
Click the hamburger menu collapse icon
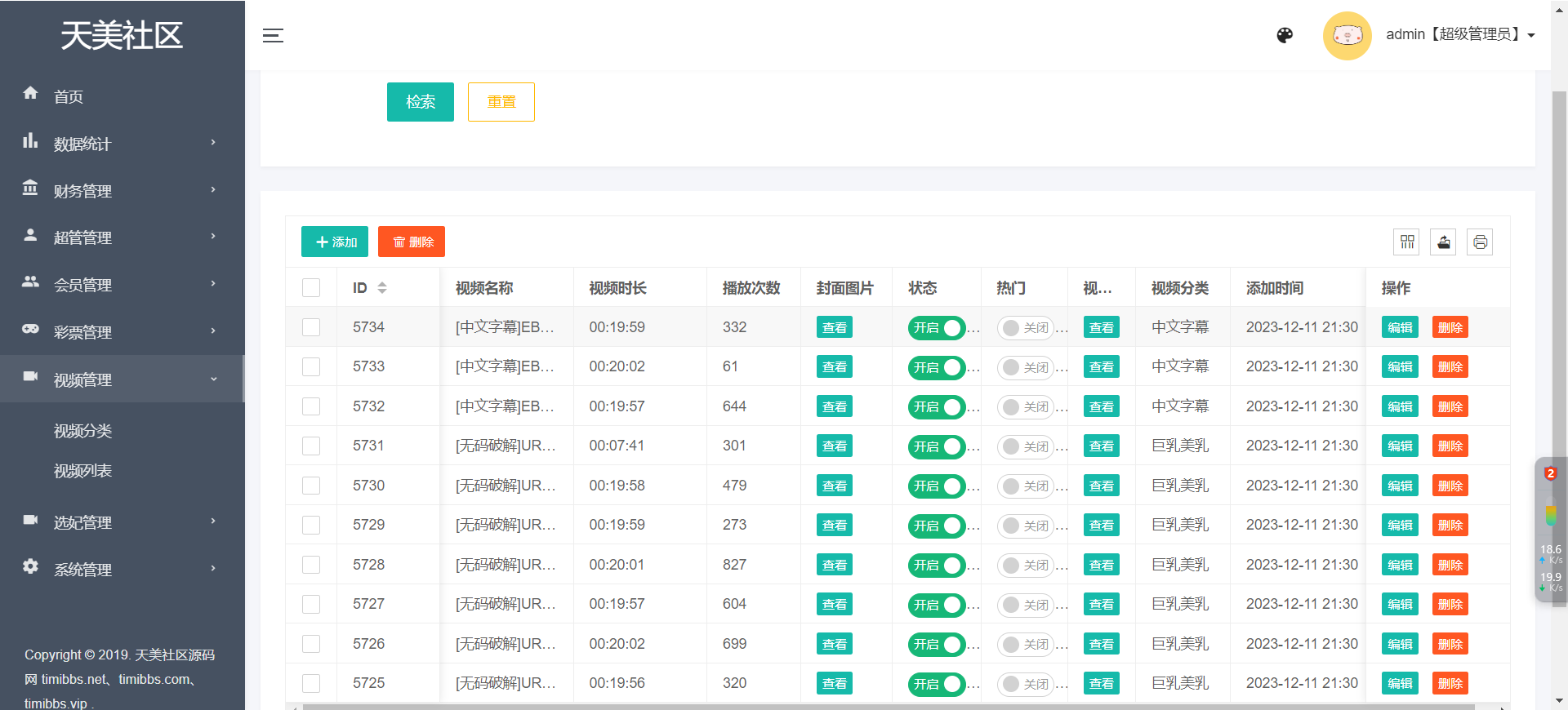click(273, 35)
